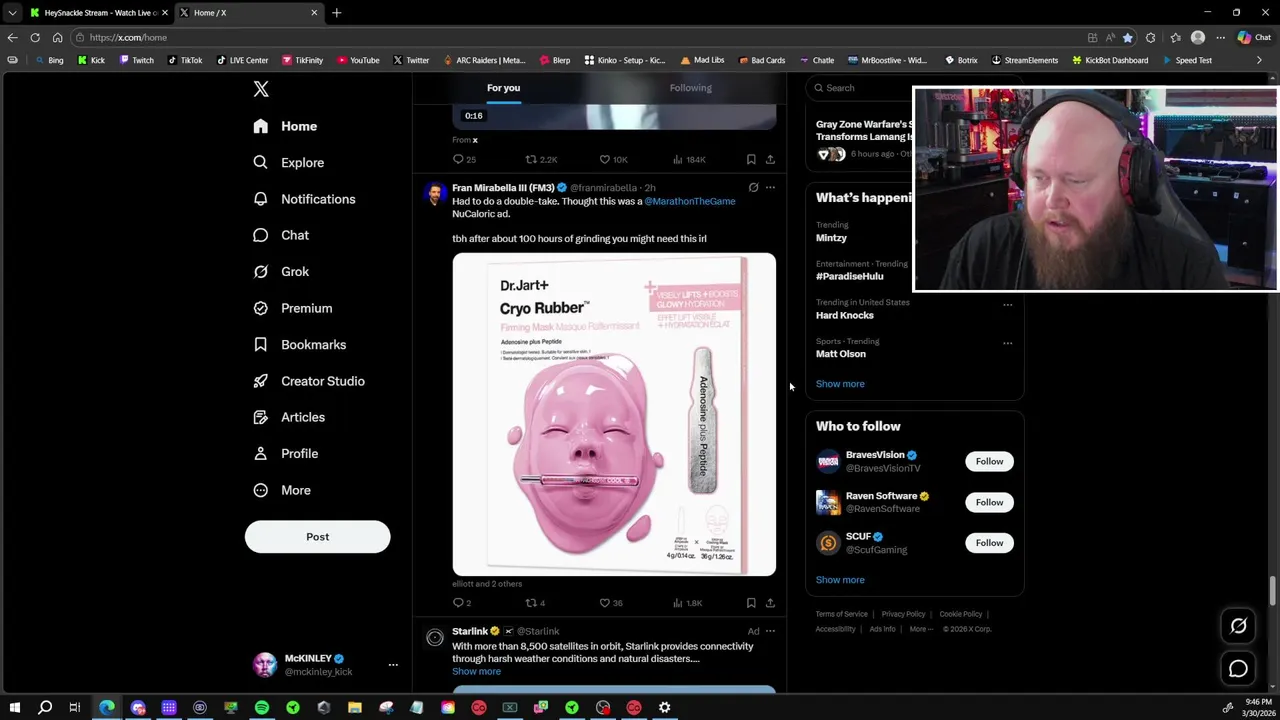Image resolution: width=1280 pixels, height=720 pixels.
Task: Open more options for Matt Olson trend
Action: point(1007,343)
